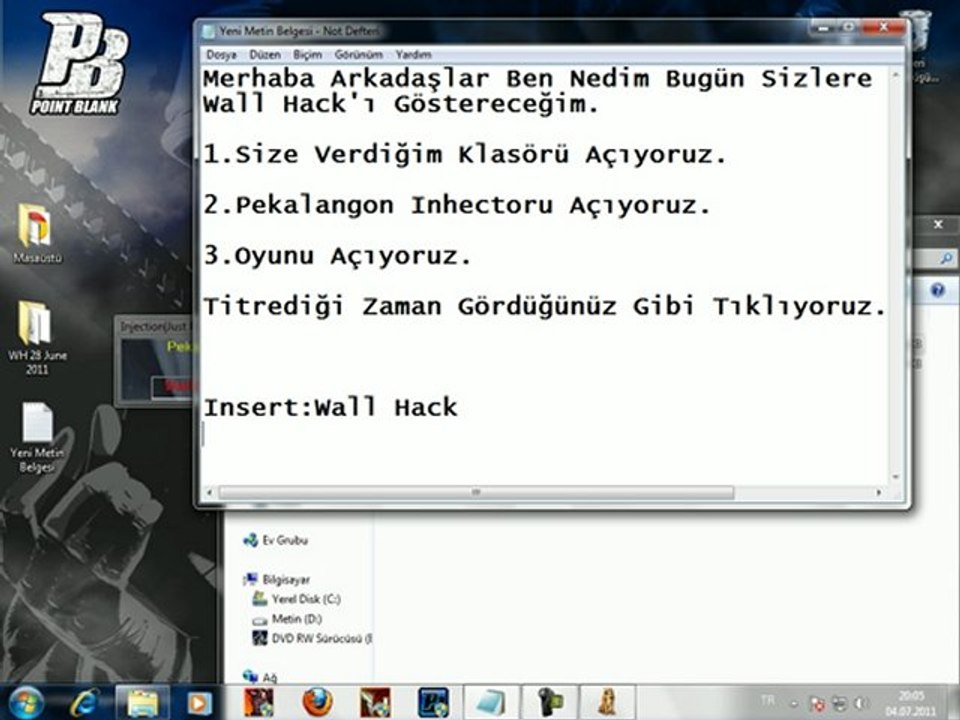
Task: Select the 'WH 28 June 2011' desktop folder
Action: (36, 337)
